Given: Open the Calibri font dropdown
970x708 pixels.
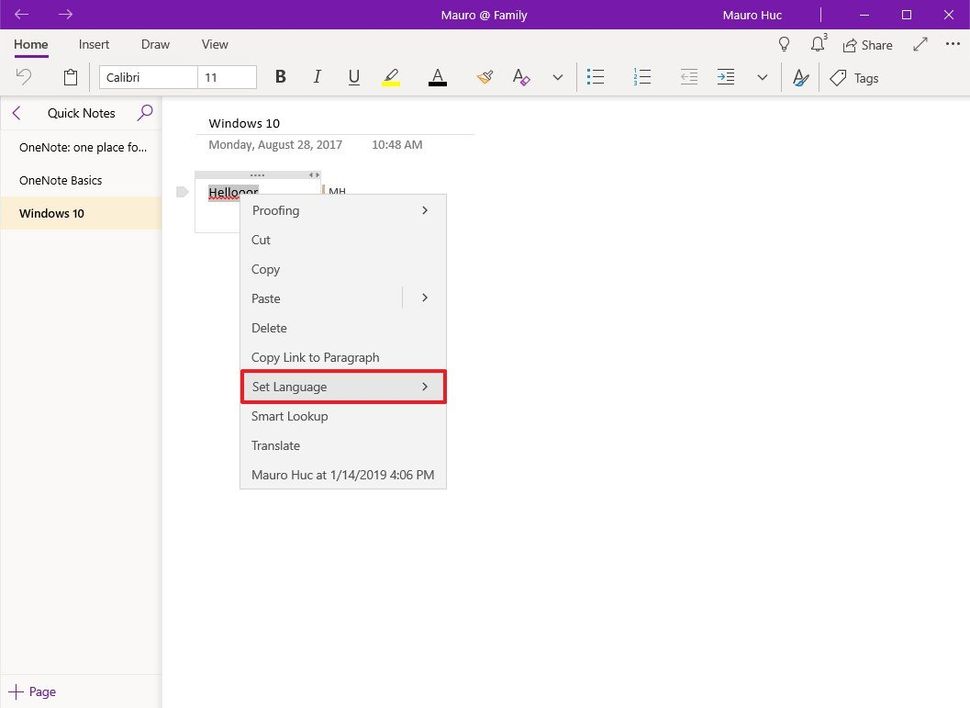Looking at the screenshot, I should pyautogui.click(x=150, y=77).
